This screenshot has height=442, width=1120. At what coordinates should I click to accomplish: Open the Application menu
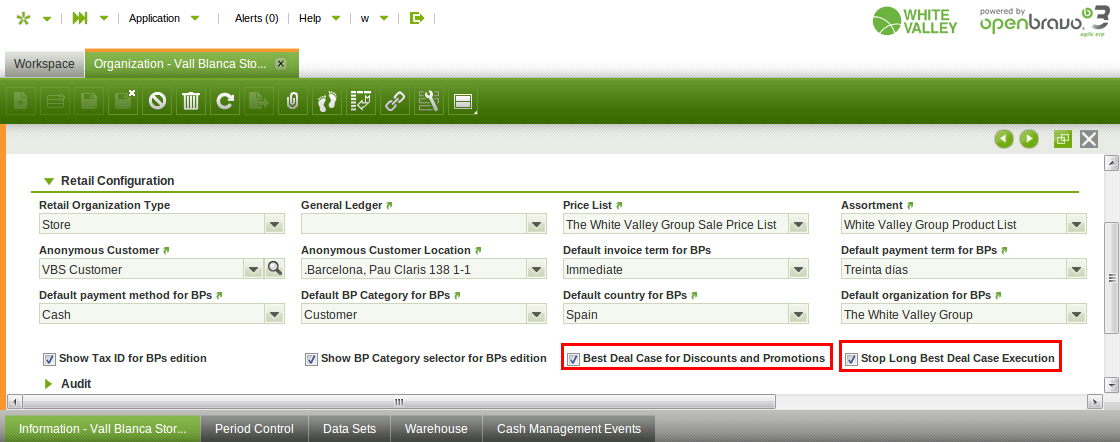coord(163,18)
